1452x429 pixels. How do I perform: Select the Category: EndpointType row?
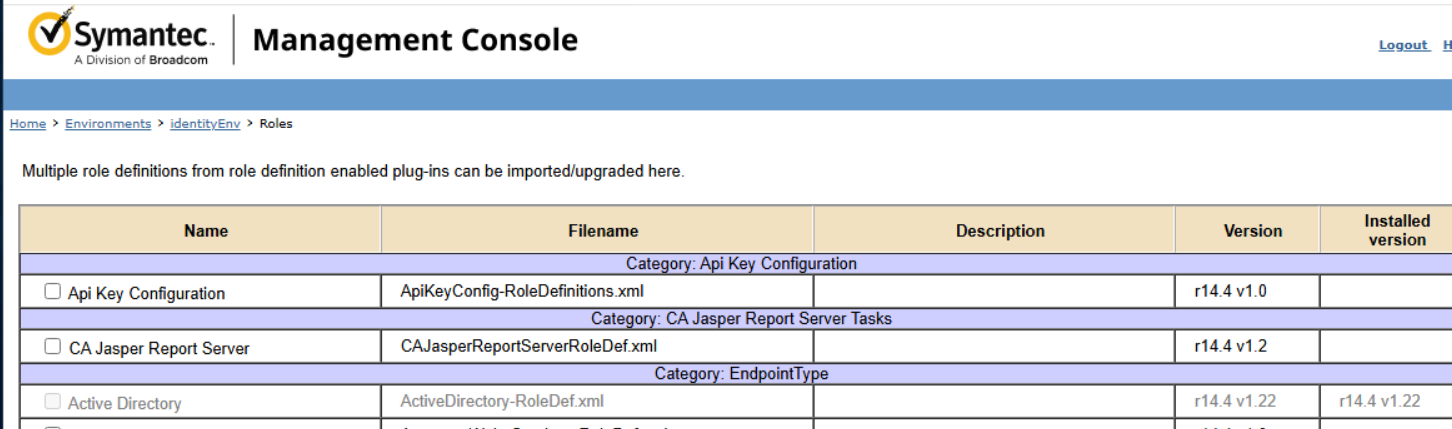(x=741, y=374)
